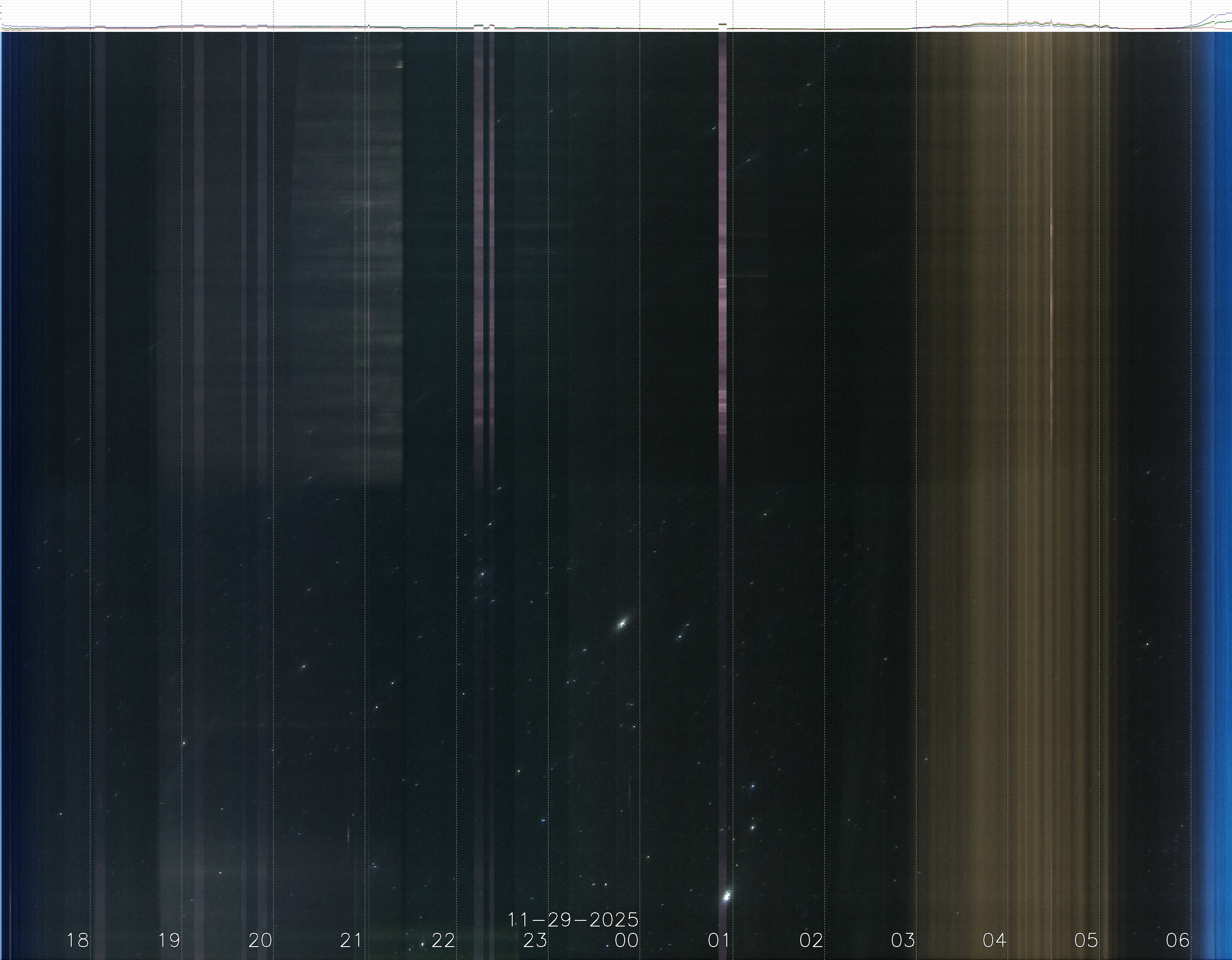The height and width of the screenshot is (960, 1232).
Task: Select the 20 hour label
Action: pos(260,940)
